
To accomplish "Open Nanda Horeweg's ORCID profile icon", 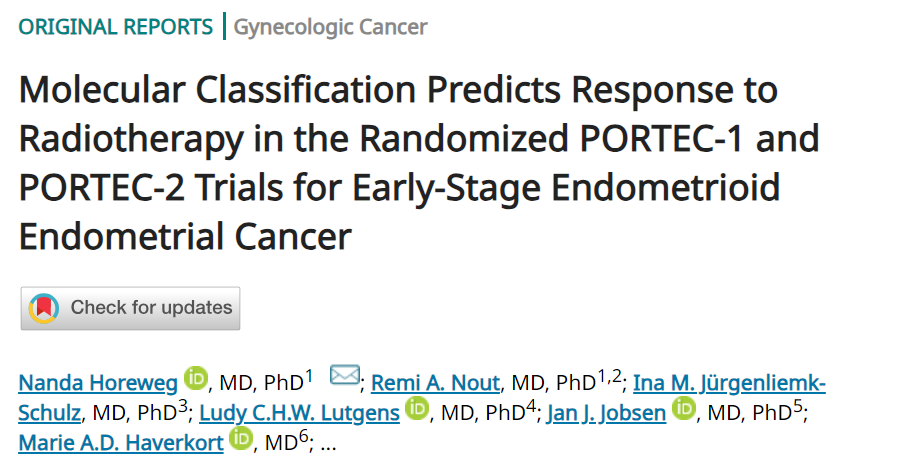I will [196, 381].
